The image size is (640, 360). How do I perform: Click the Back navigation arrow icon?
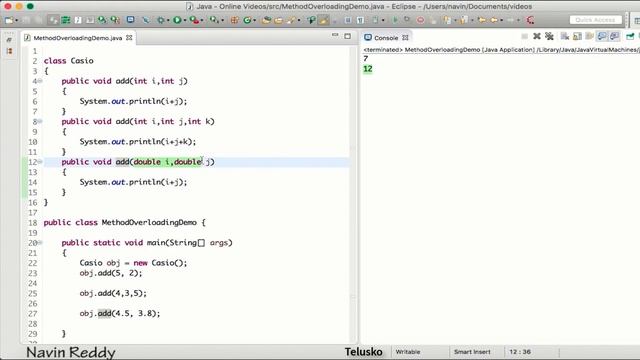493,20
